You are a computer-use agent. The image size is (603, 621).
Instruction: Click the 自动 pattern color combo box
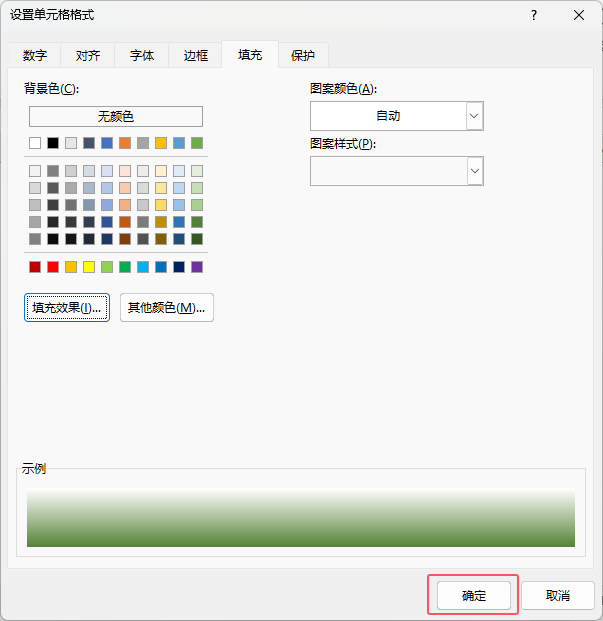[397, 116]
